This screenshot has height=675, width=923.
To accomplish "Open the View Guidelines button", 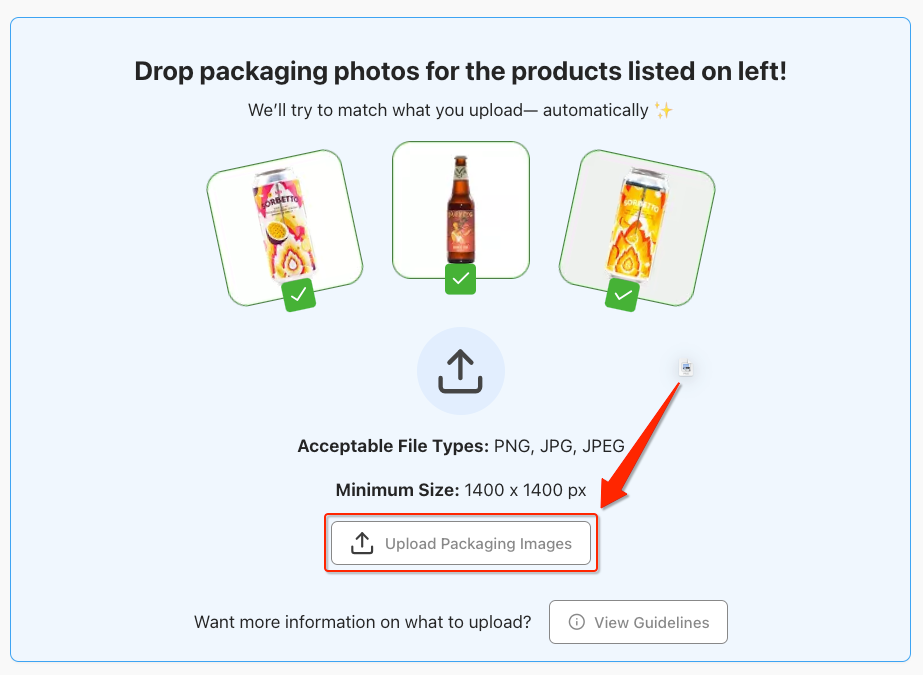I will tap(638, 622).
